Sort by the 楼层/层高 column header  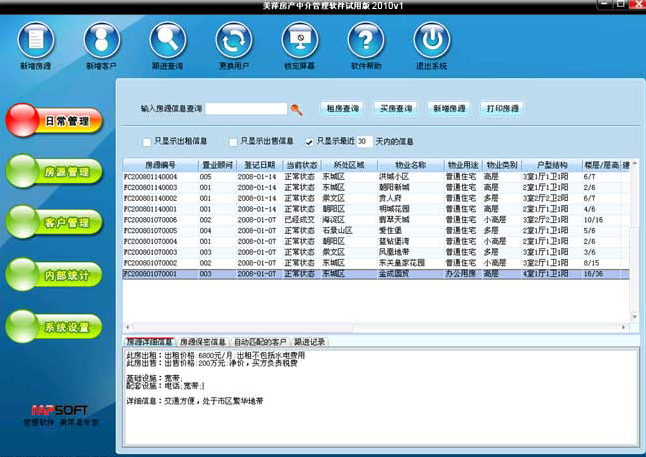pos(601,165)
